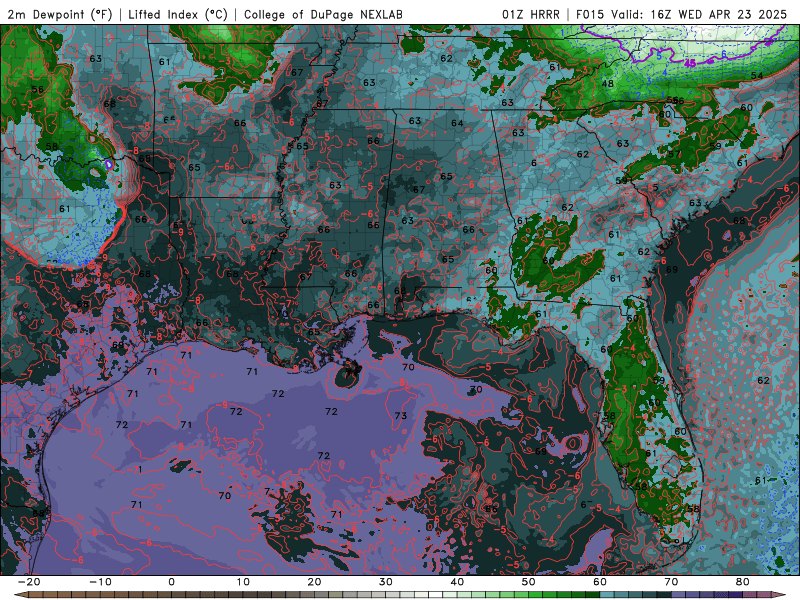Screen dimensions: 800x600
Task: Click the "Lifted Index (°C)" title text
Action: click(x=178, y=14)
